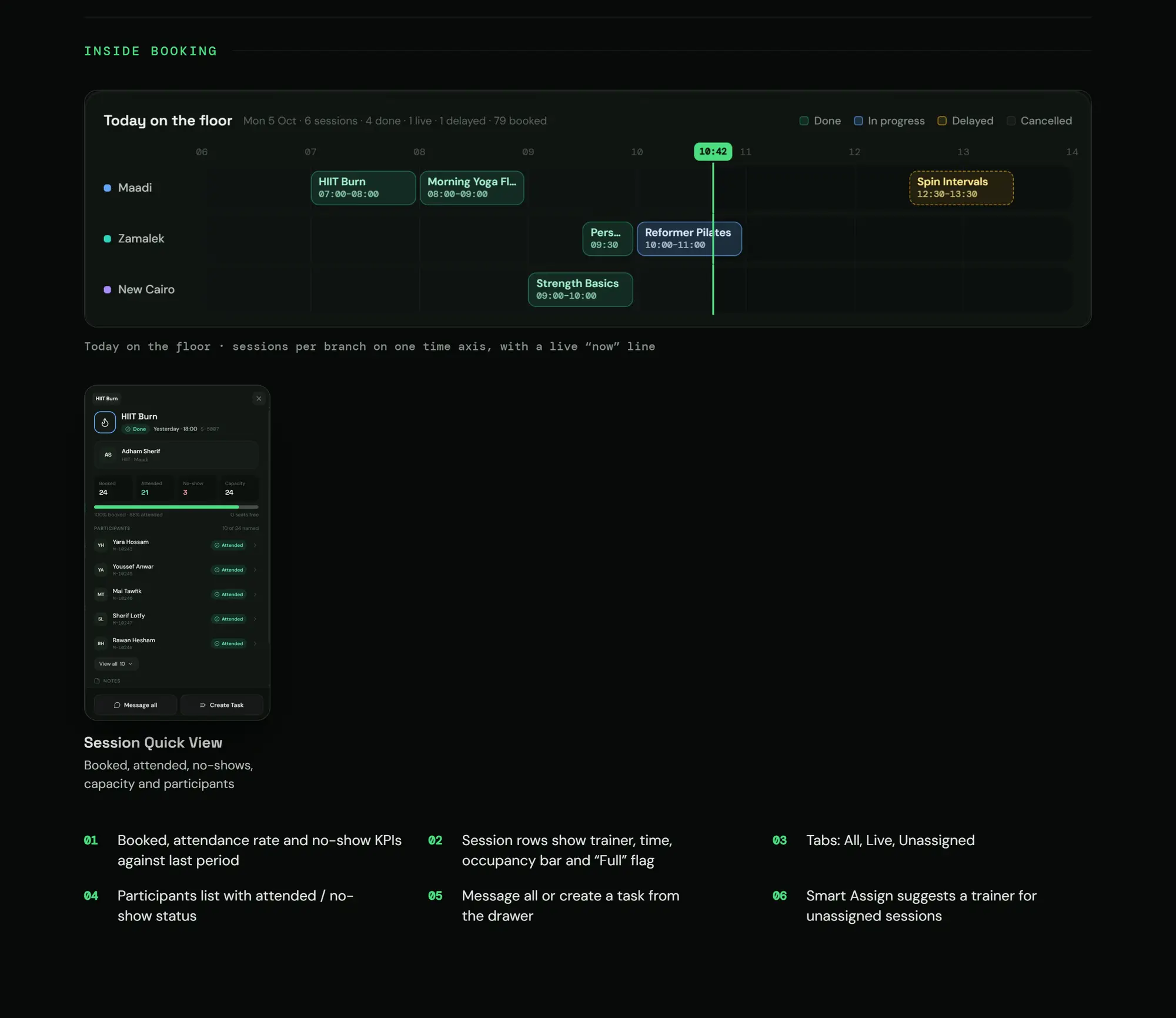Open Youssef Anwar's row chevron
Viewport: 1176px width, 1018px height.
click(x=255, y=570)
